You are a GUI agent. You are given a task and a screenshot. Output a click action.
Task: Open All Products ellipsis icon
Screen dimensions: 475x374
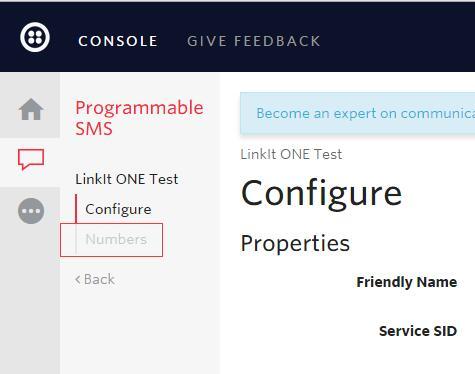[x=31, y=211]
